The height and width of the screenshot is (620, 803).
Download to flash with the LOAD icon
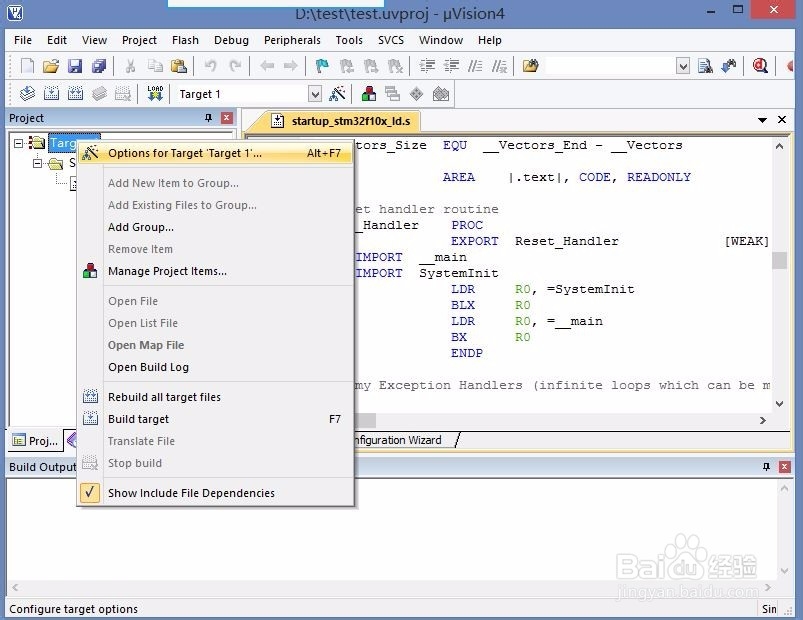click(x=155, y=94)
